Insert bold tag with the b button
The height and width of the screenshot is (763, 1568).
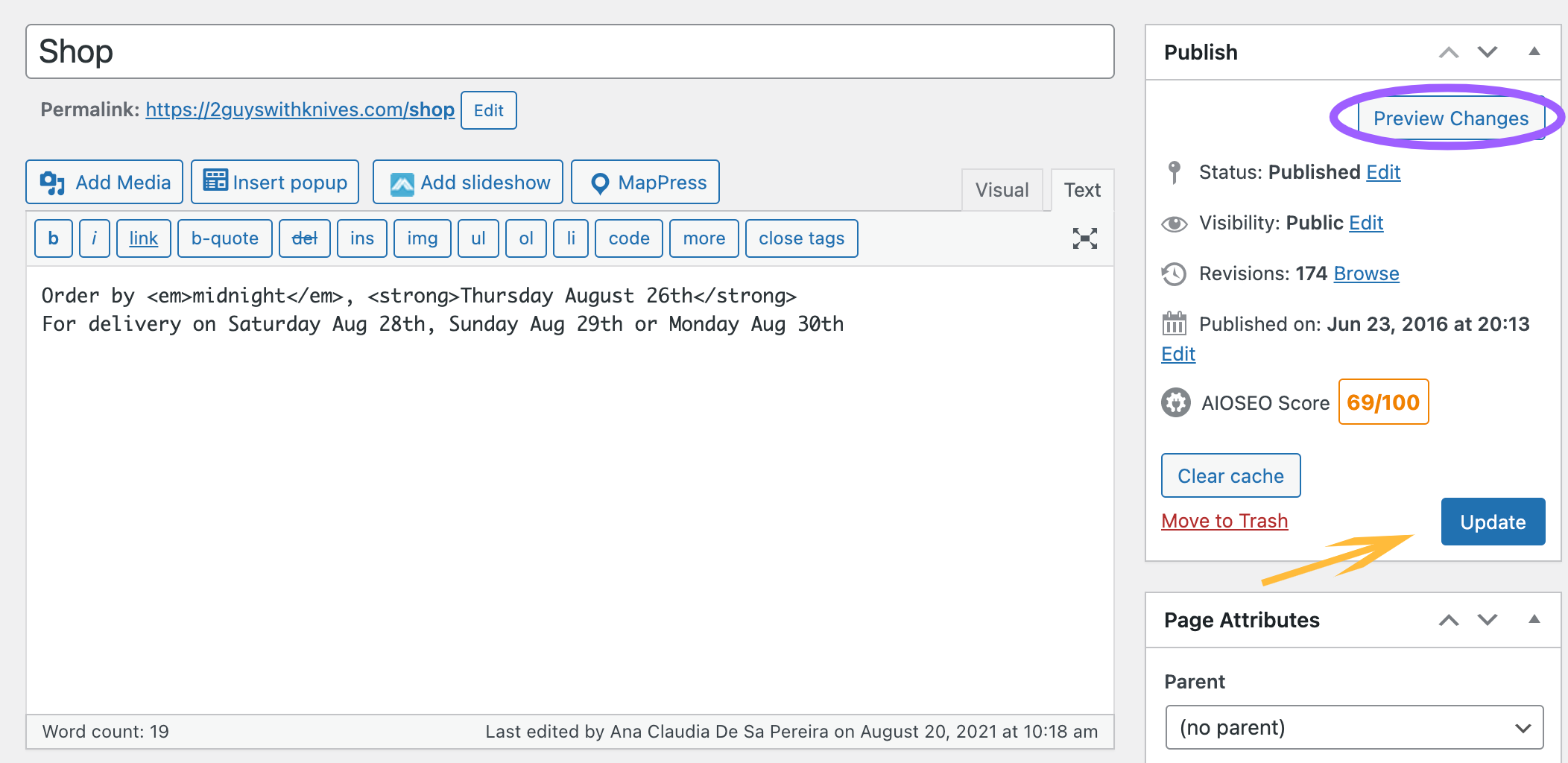pos(54,238)
